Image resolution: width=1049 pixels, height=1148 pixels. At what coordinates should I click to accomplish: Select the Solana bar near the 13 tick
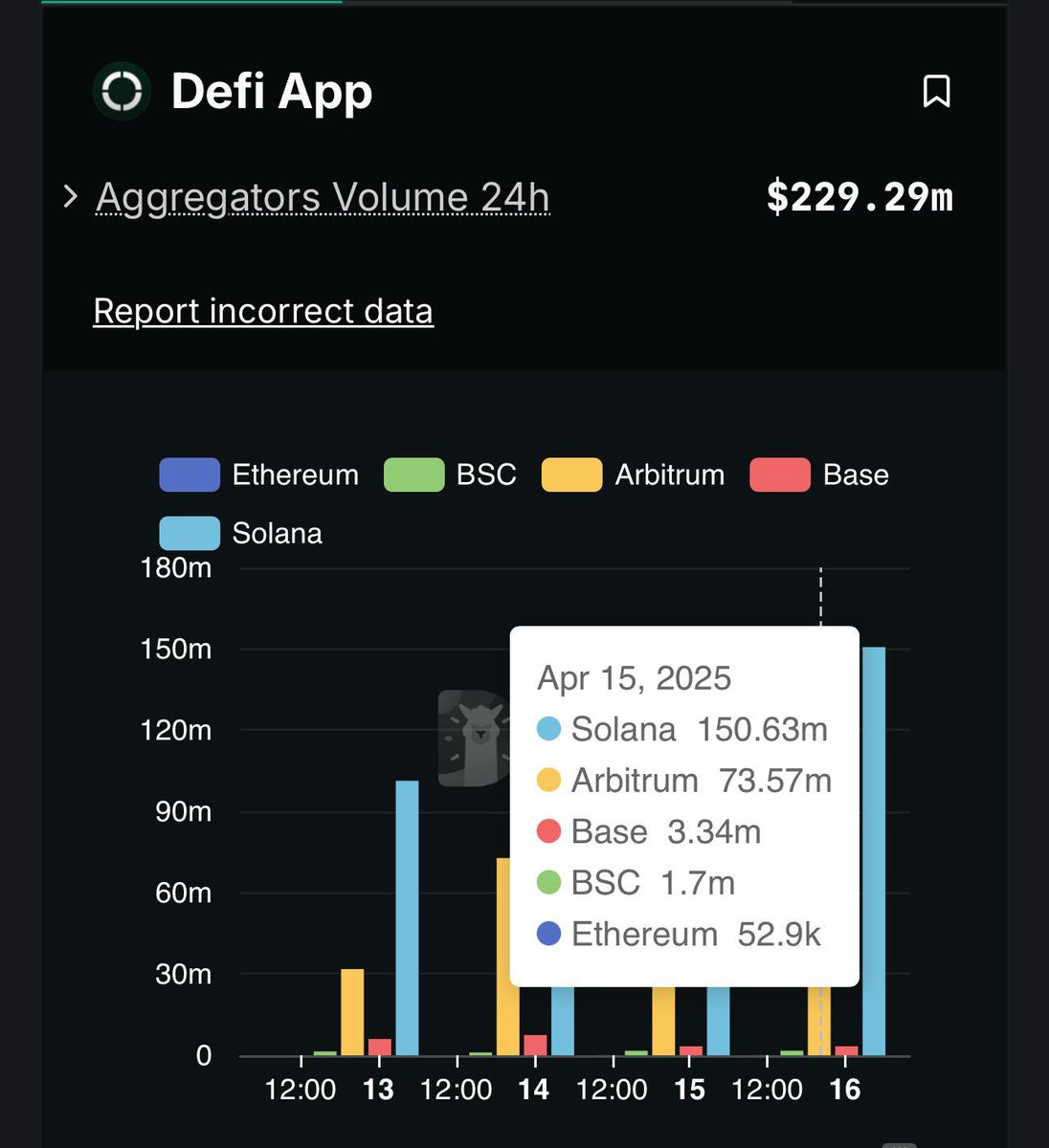pos(407,918)
